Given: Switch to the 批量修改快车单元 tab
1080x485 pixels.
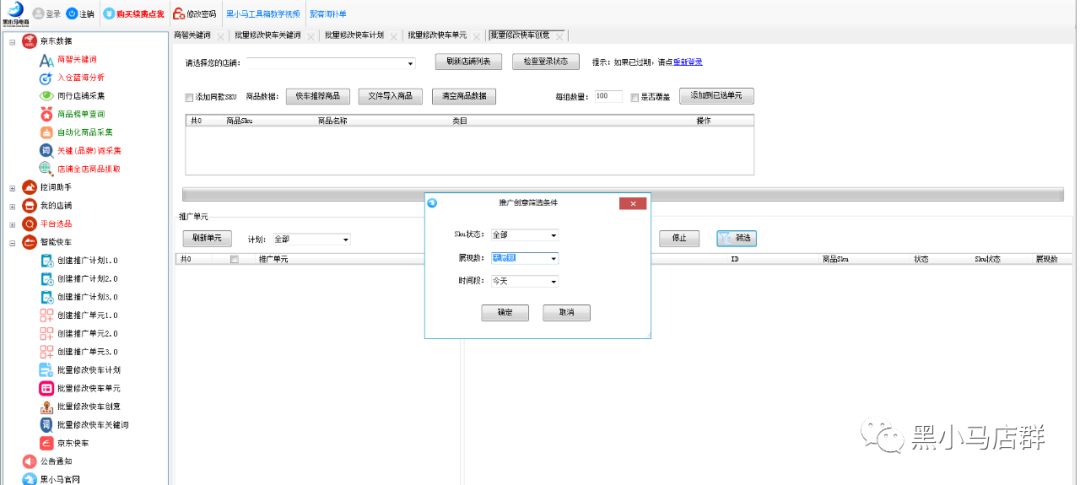Looking at the screenshot, I should pyautogui.click(x=437, y=34).
